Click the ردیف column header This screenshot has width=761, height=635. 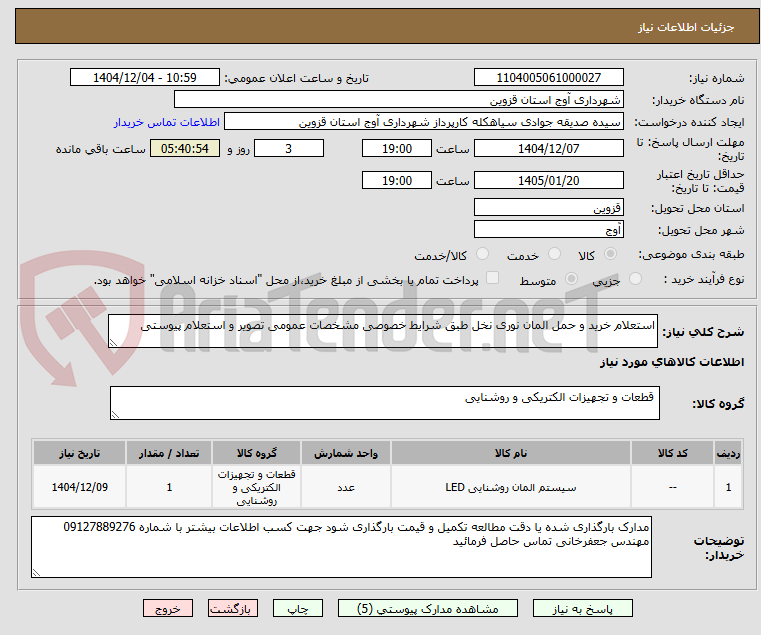(728, 453)
